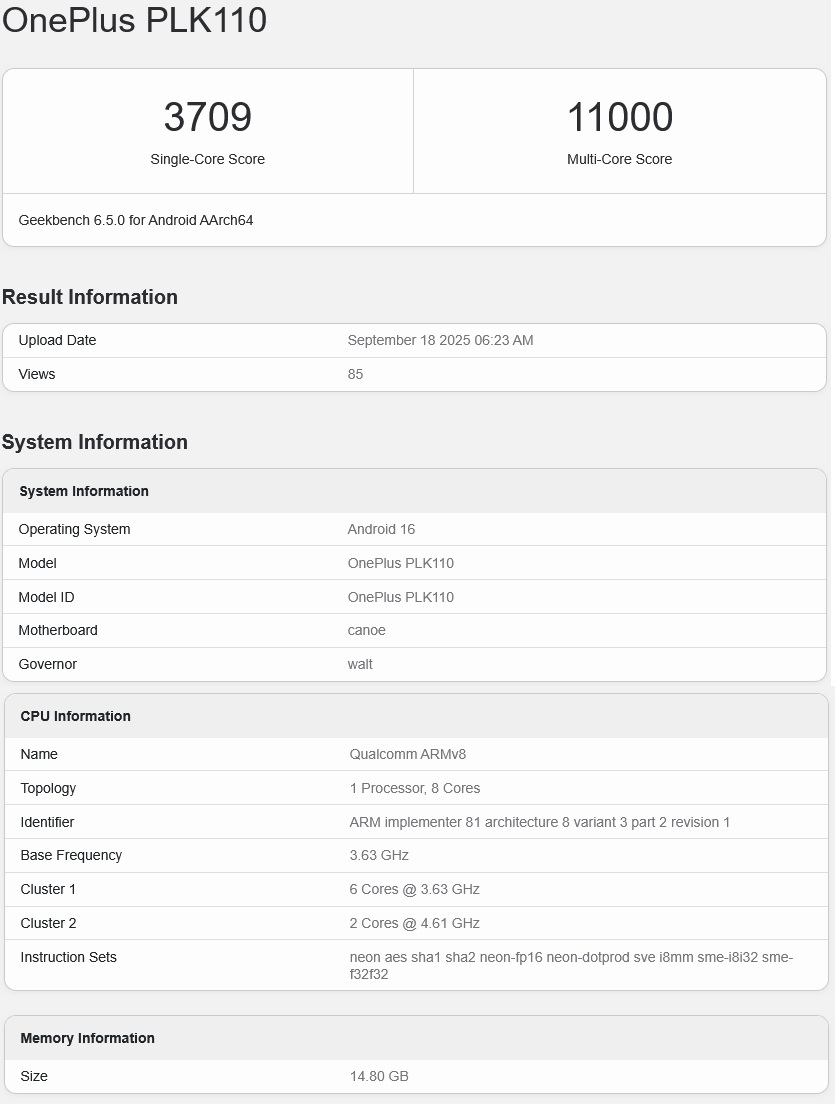Click the Geekbench 6.5.0 for Android AArch64 text
This screenshot has width=837, height=1104.
point(136,220)
